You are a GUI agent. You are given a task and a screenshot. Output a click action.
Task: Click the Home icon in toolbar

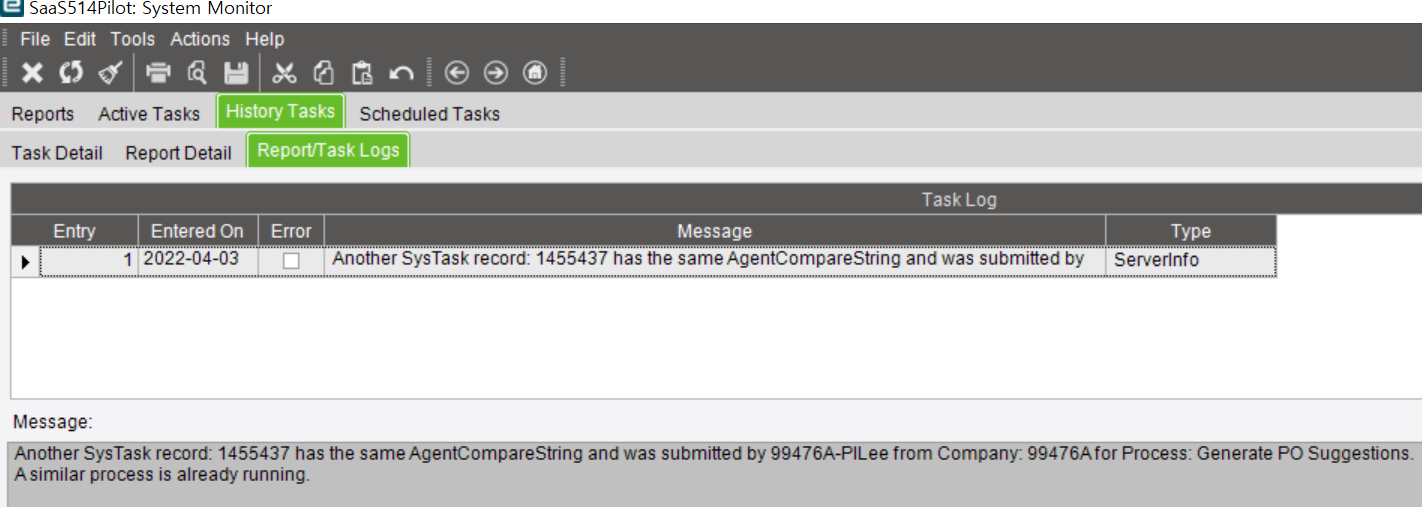[x=535, y=72]
